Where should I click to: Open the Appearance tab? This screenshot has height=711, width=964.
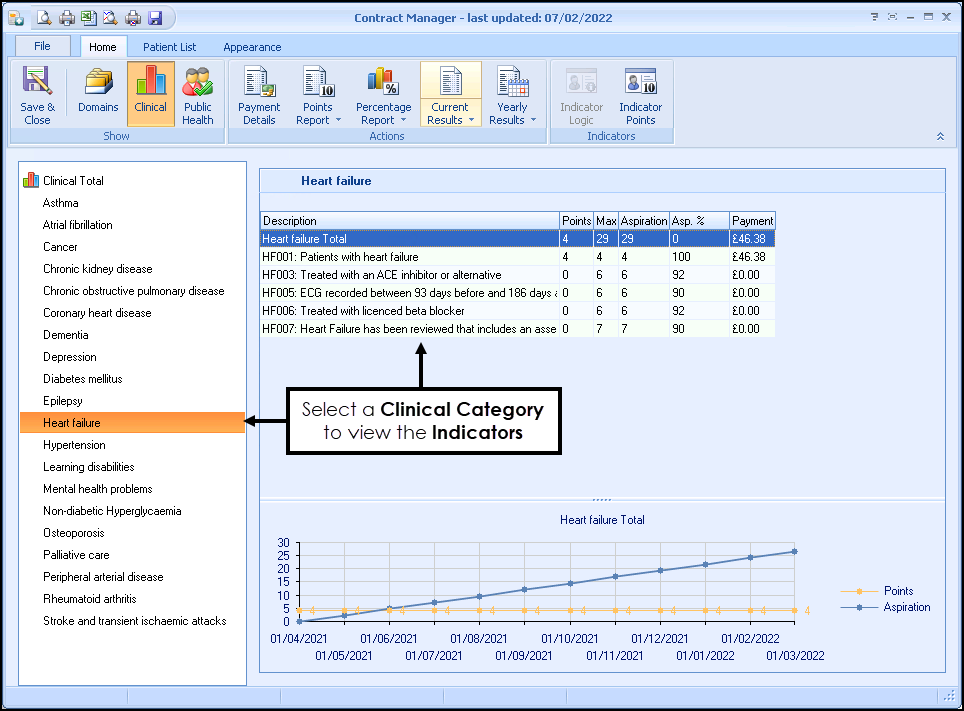coord(252,47)
